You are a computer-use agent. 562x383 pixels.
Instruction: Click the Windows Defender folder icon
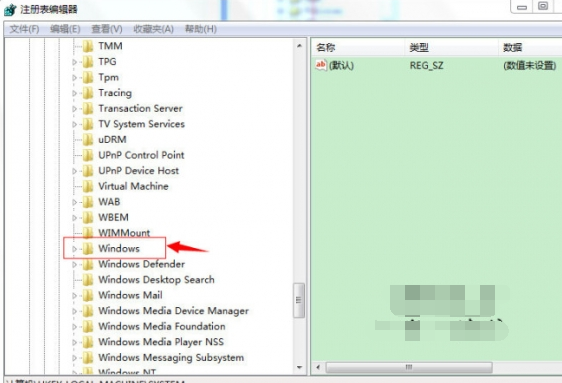(88, 264)
